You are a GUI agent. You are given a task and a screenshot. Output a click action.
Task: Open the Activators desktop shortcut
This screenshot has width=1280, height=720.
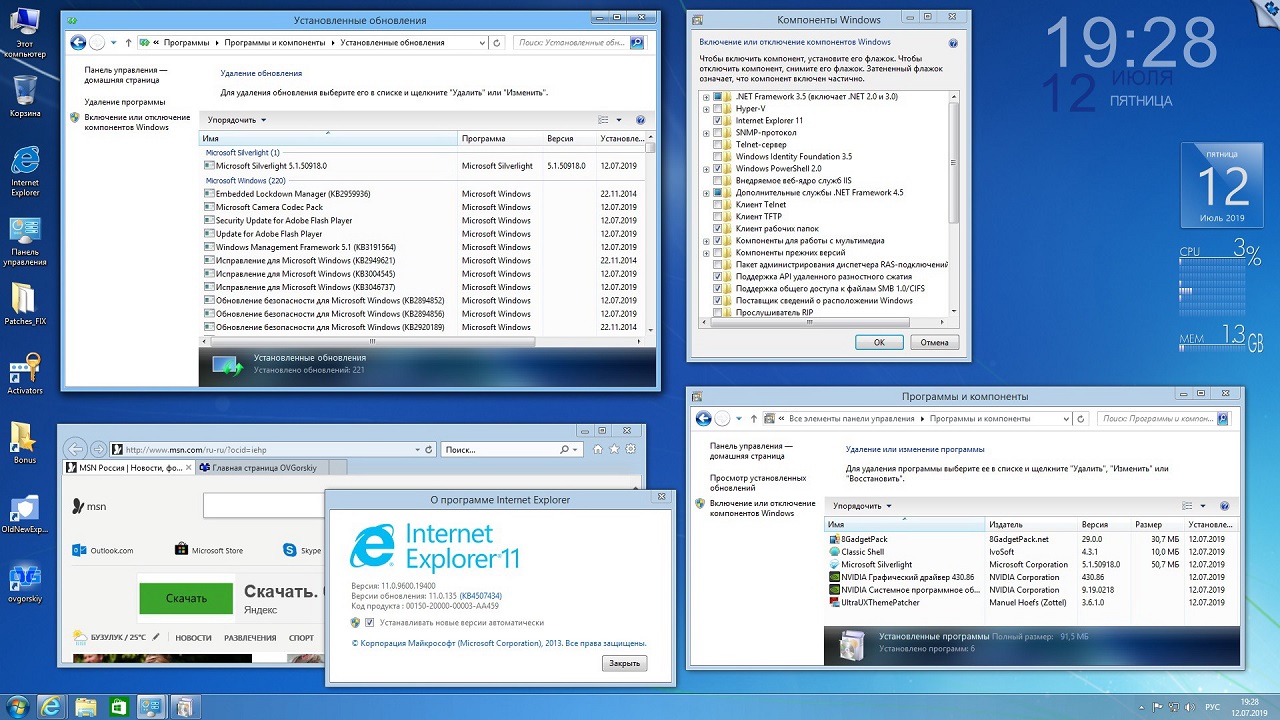point(25,371)
